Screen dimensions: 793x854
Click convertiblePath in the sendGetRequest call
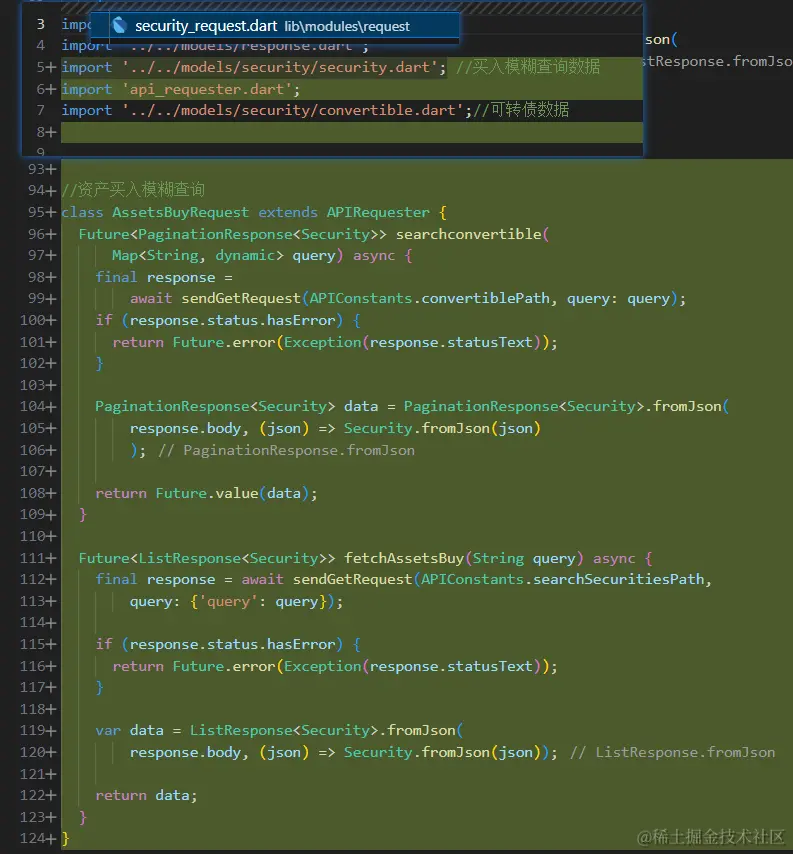pyautogui.click(x=485, y=298)
